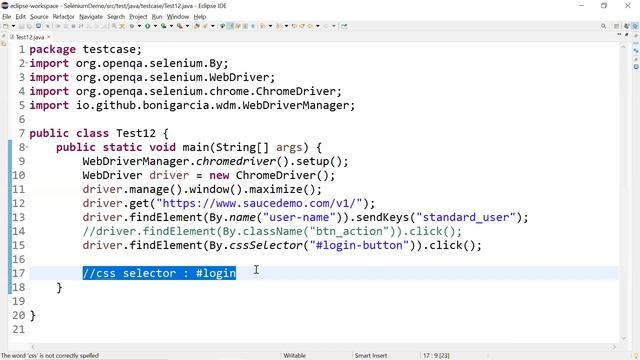The height and width of the screenshot is (360, 640).
Task: Click the Suspend debug icon
Action: tap(66, 26)
